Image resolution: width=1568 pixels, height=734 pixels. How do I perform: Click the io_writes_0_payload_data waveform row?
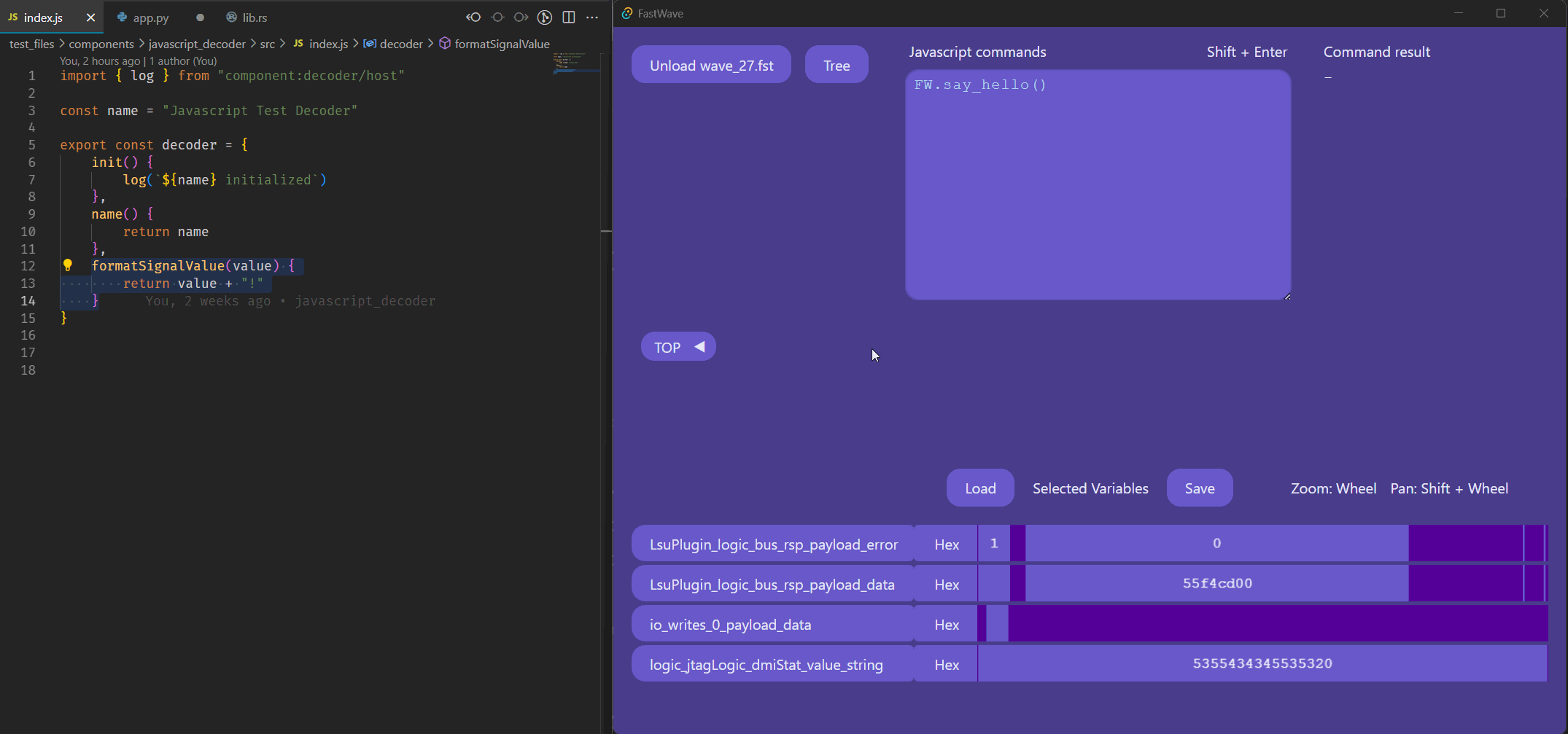(x=1263, y=624)
